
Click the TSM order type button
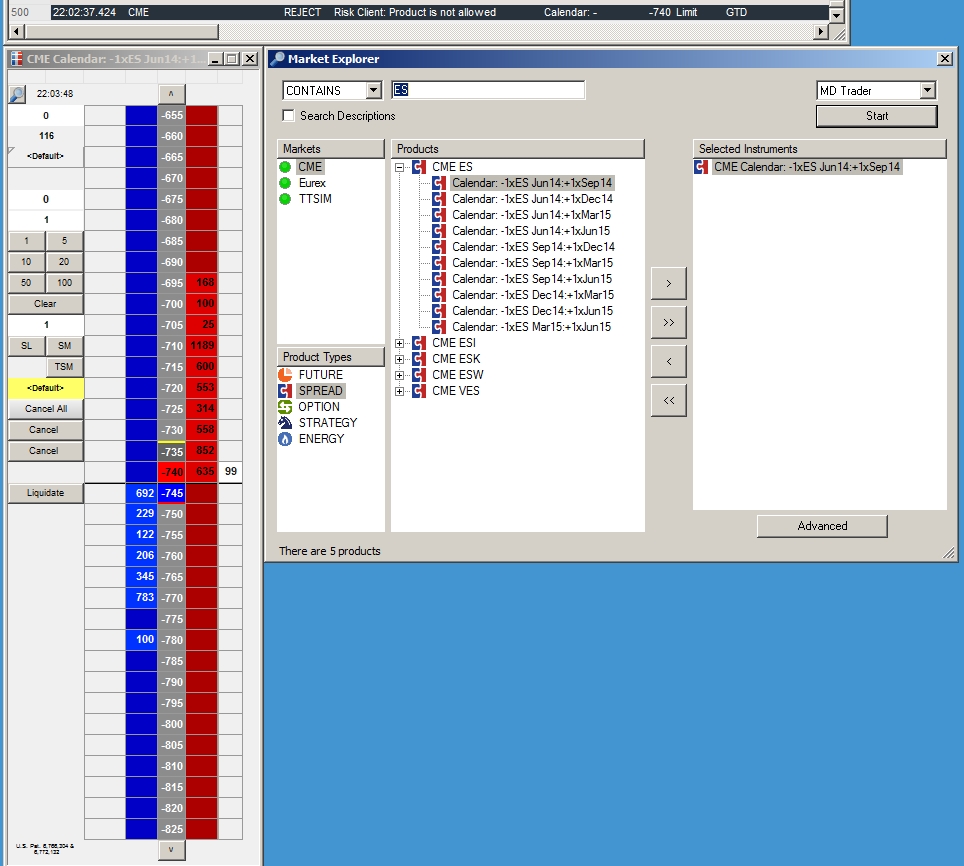coord(65,367)
